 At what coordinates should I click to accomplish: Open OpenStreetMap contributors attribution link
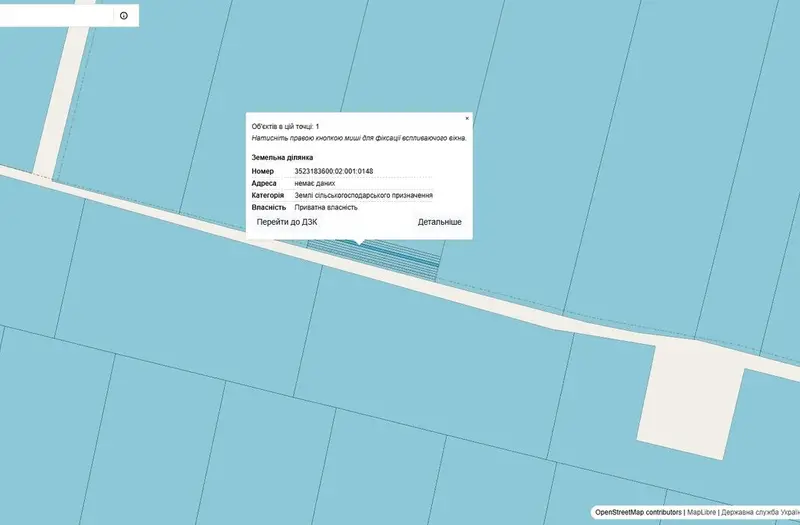(x=638, y=512)
